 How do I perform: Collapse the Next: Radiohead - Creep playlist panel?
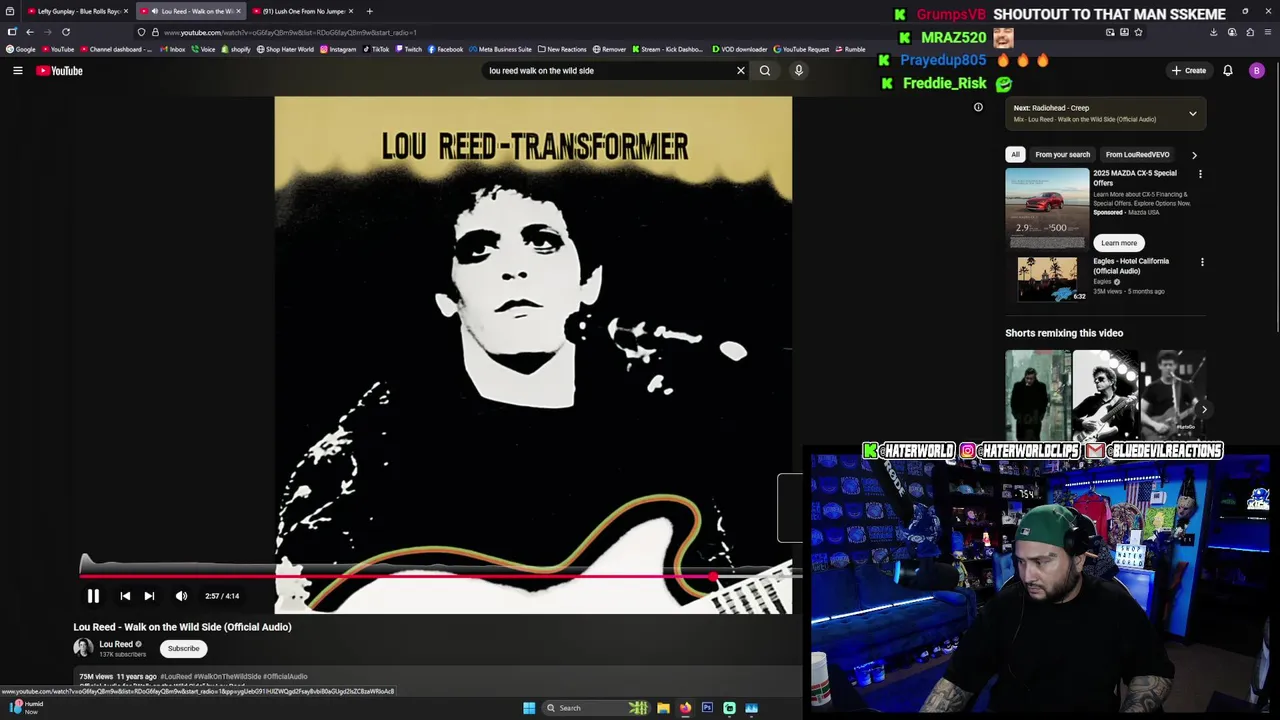[1192, 113]
